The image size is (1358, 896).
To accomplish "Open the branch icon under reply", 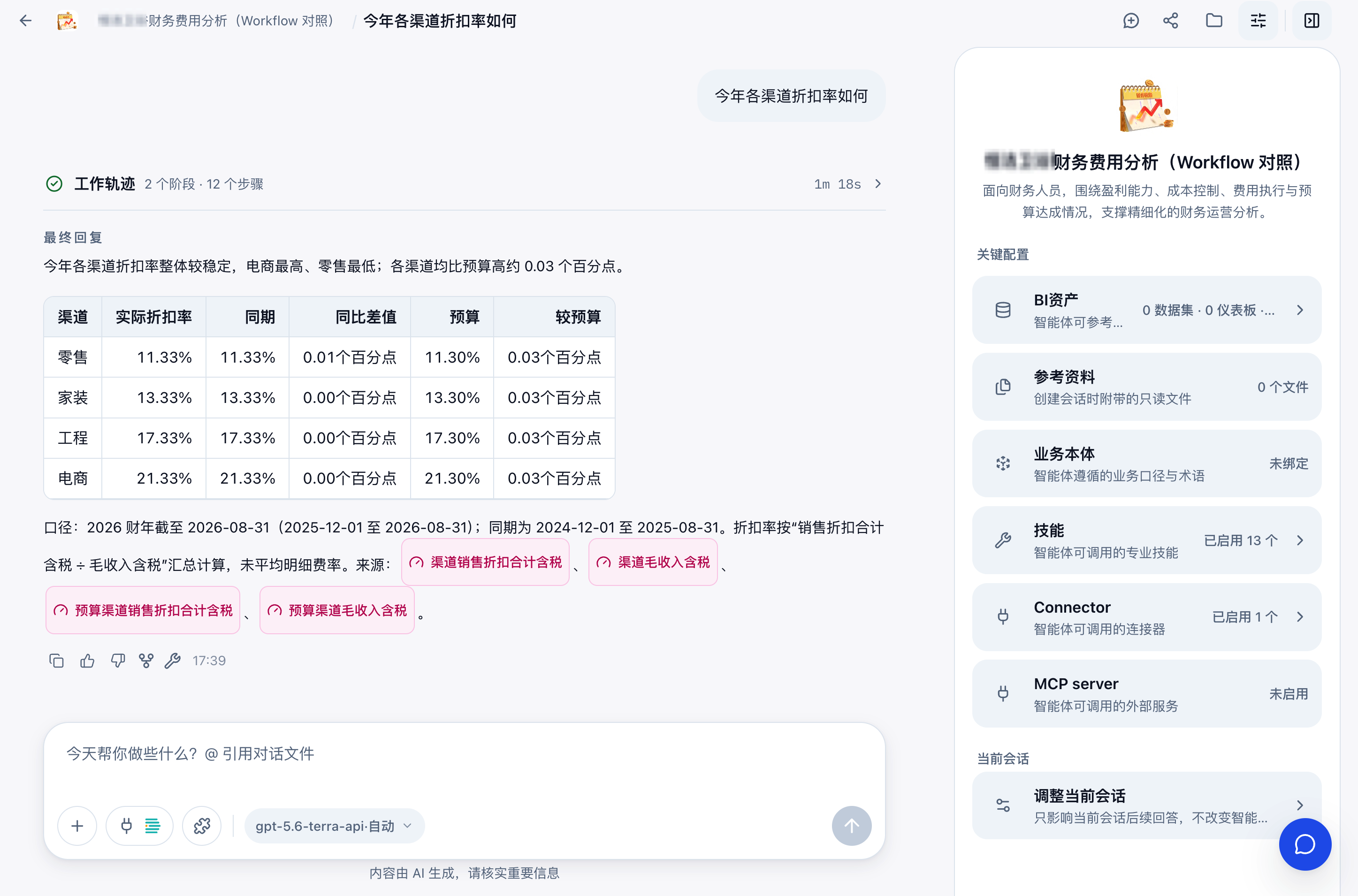I will click(x=146, y=661).
